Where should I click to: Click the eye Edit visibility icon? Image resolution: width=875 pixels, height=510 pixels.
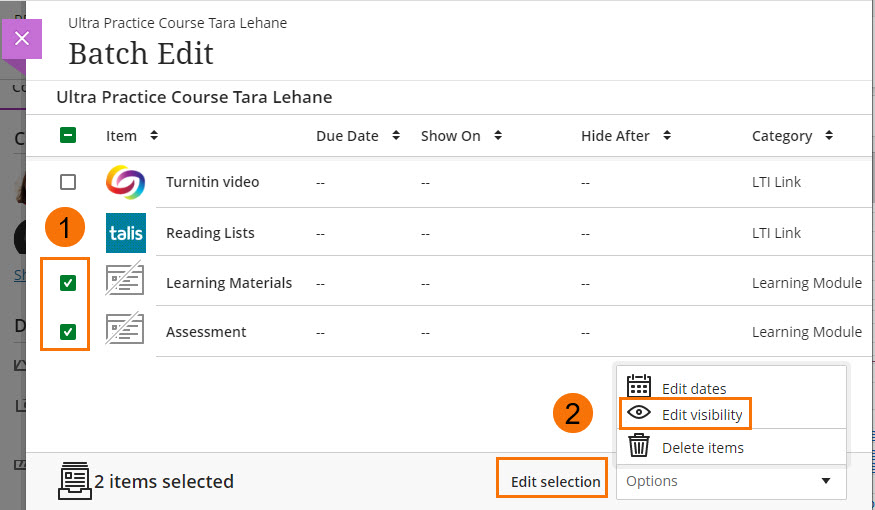pyautogui.click(x=639, y=413)
